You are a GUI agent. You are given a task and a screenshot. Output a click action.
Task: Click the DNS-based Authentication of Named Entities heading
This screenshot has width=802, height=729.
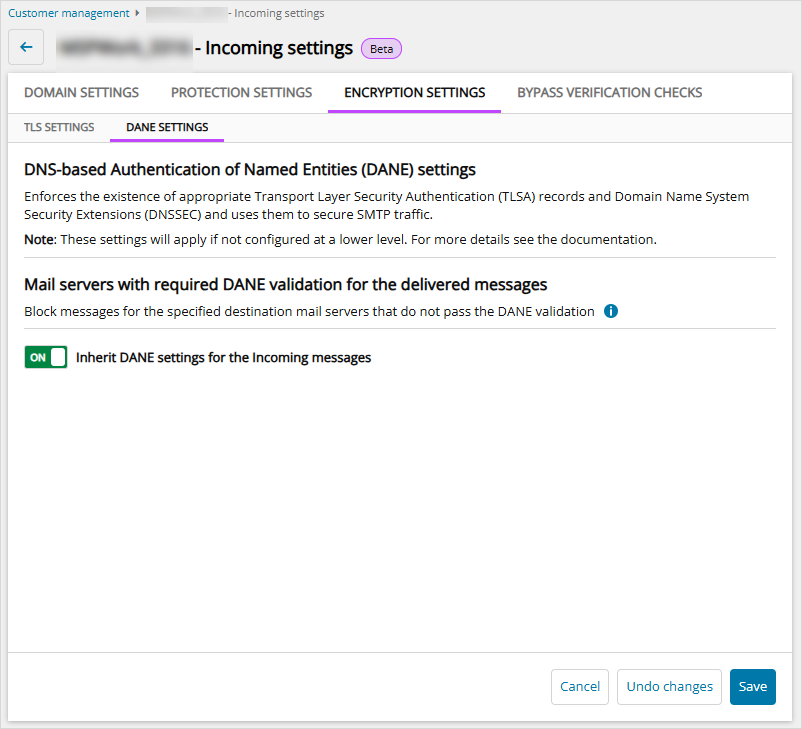[x=250, y=169]
